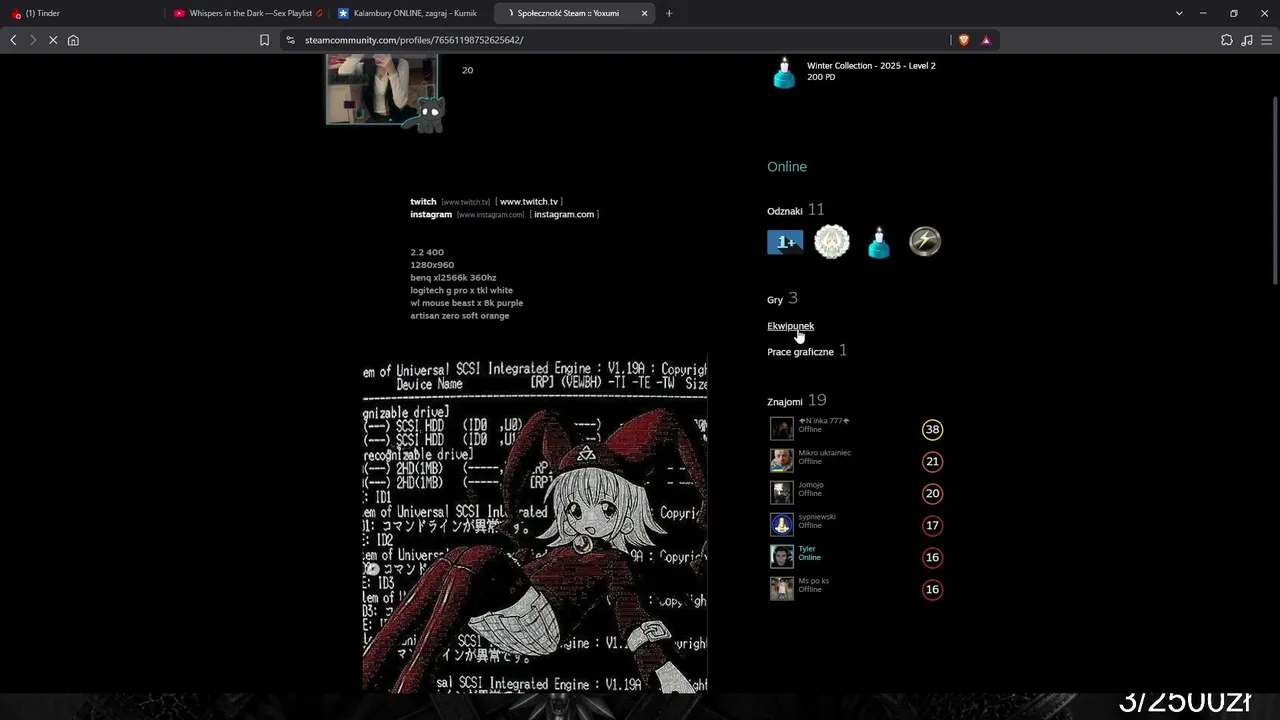Click the page vertical scrollbar
Screen dimensions: 1280x720
[1274, 190]
